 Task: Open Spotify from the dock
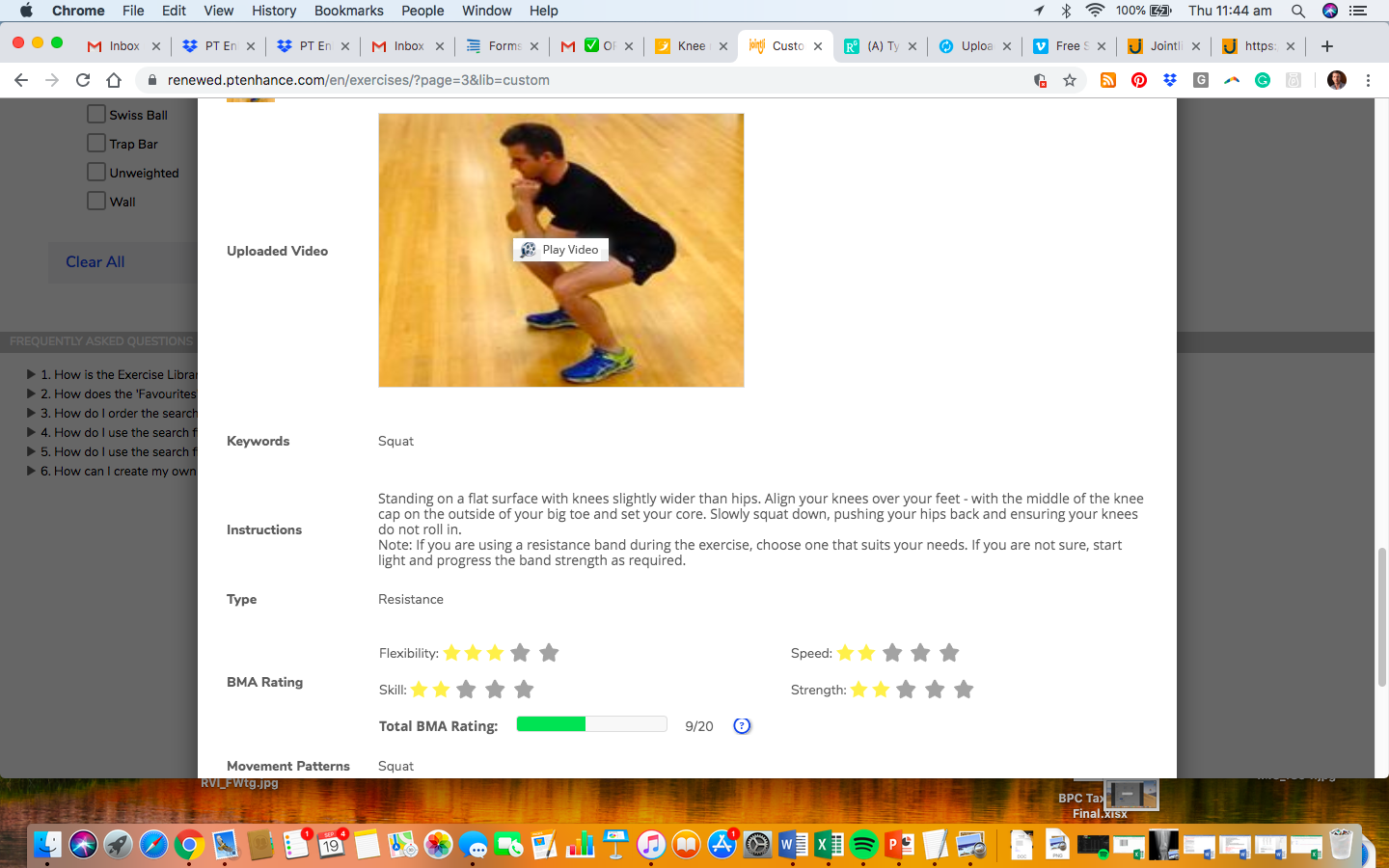pos(864,845)
